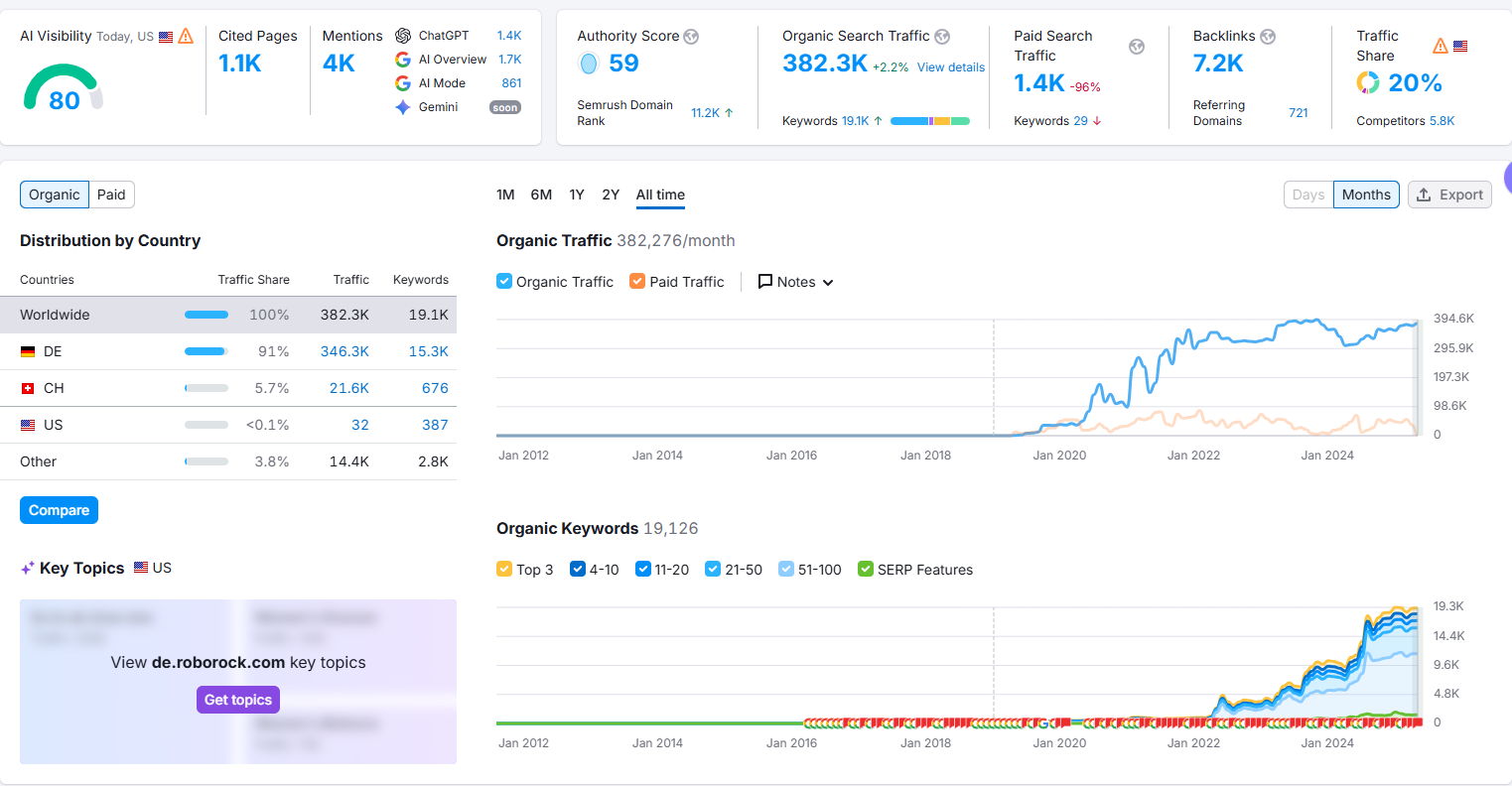Screen dimensions: 1512x786
Task: Select the 1Y time range
Action: (577, 195)
